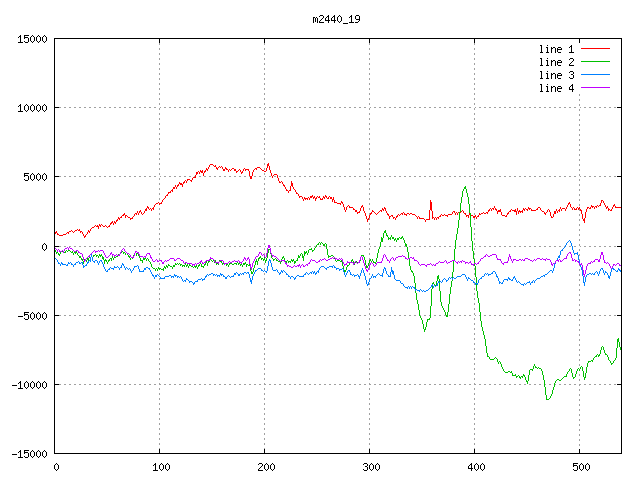Image resolution: width=640 pixels, height=480 pixels.
Task: Click the red line's narrow spike near x=358
Action: click(x=431, y=202)
